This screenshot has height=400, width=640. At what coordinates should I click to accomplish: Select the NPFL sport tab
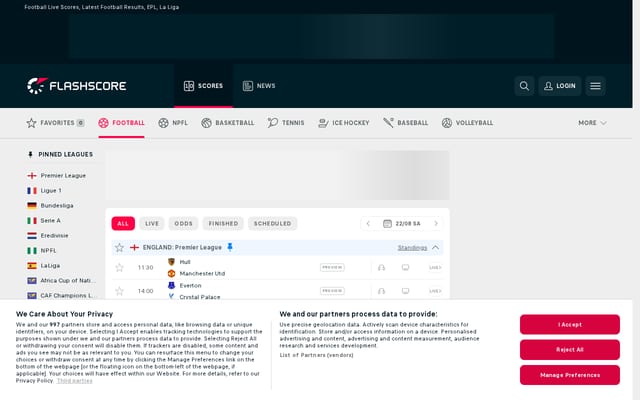(x=173, y=123)
